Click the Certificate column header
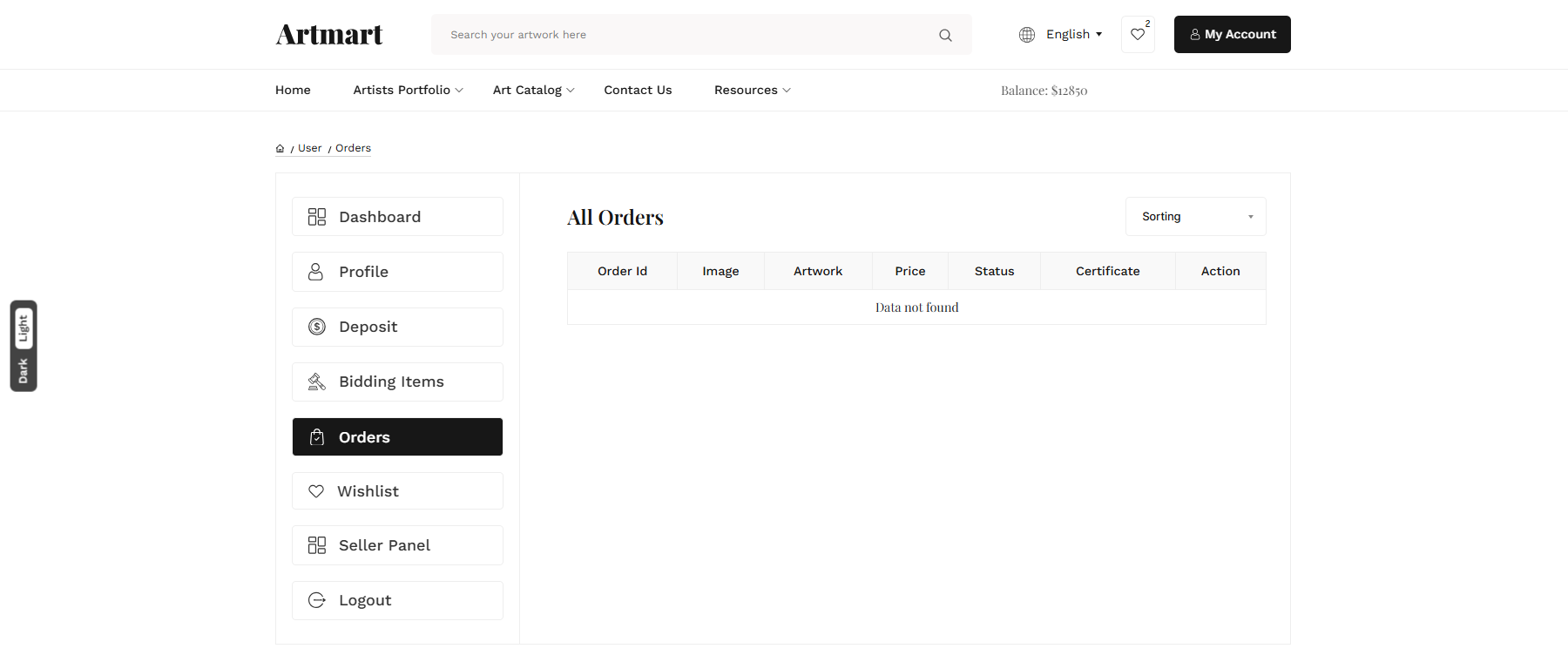Viewport: 1568px width, 662px height. 1108,271
